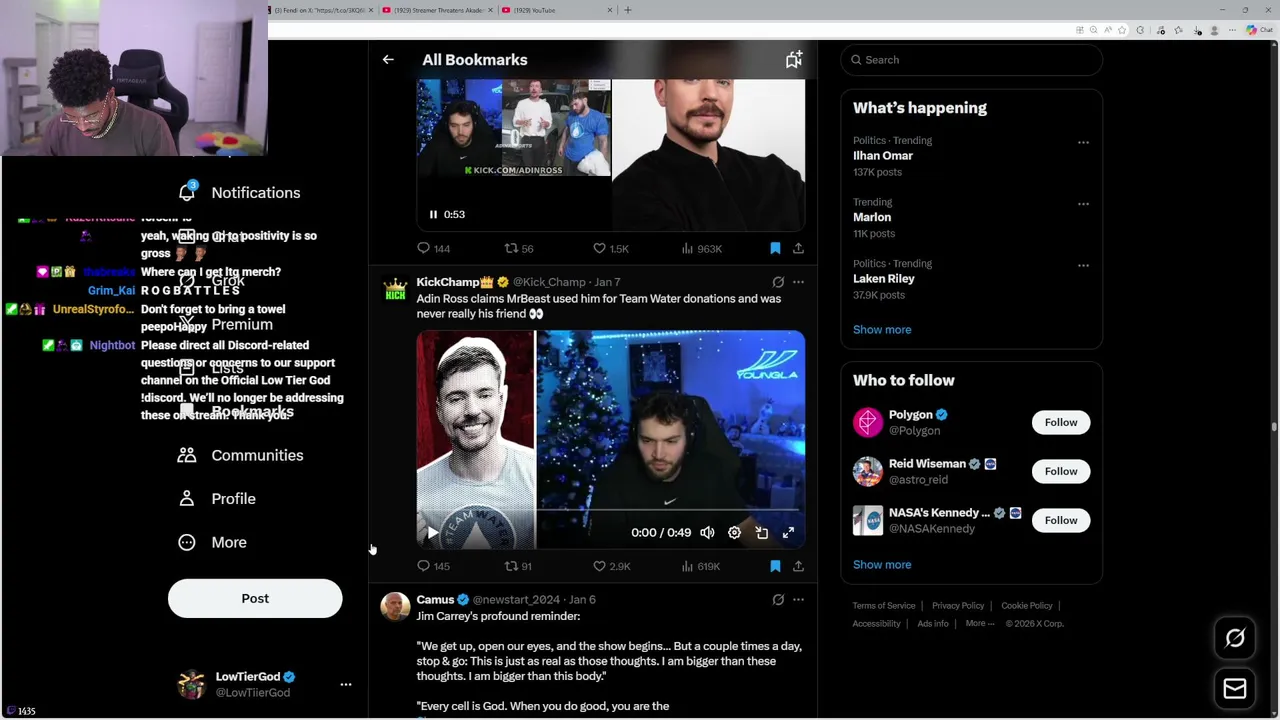The width and height of the screenshot is (1280, 720).
Task: Create a new bookmark folder icon
Action: (793, 60)
